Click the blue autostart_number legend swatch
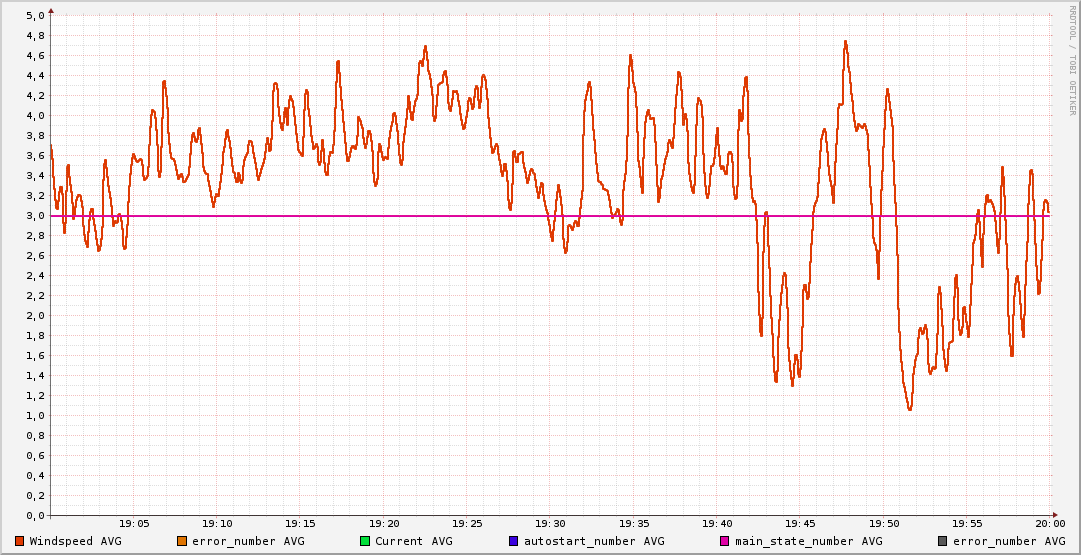The width and height of the screenshot is (1081, 555). (514, 541)
